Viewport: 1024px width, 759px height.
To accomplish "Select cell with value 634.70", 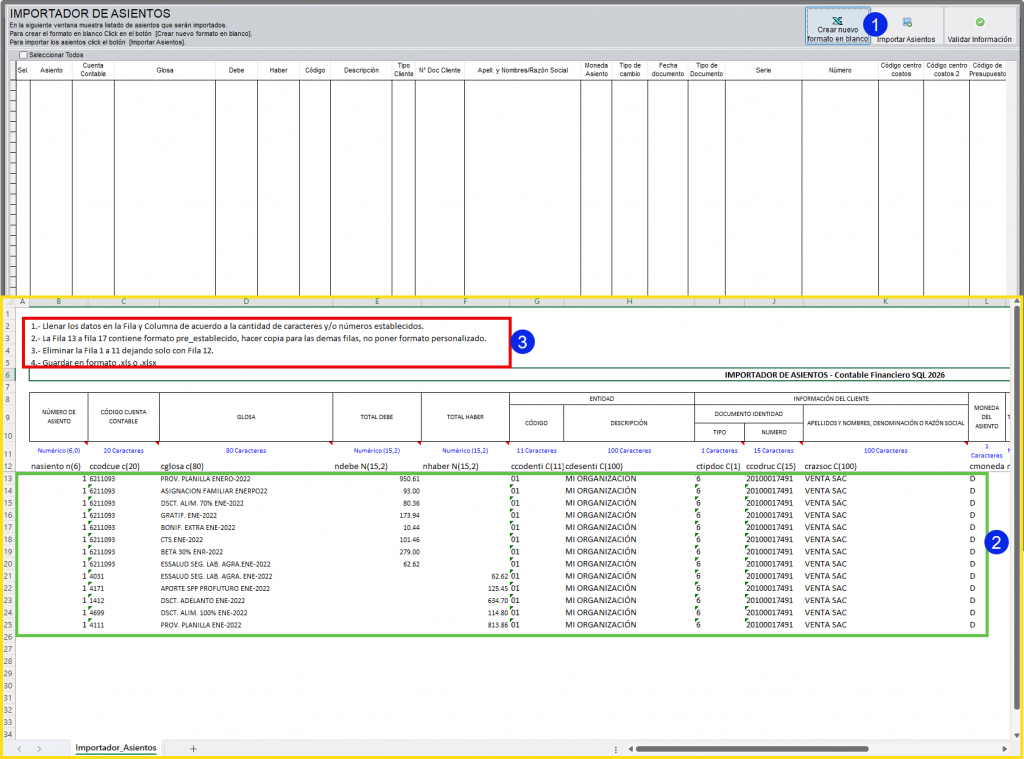I will coord(465,600).
